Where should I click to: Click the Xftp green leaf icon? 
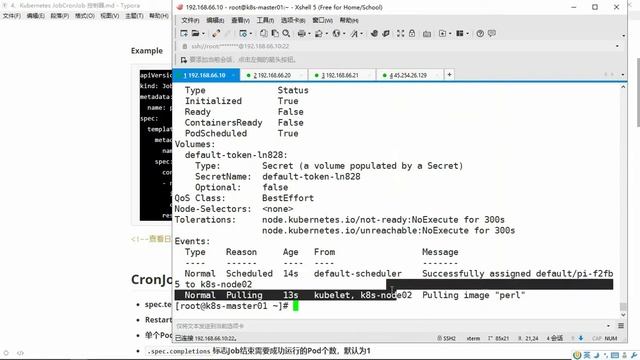374,33
